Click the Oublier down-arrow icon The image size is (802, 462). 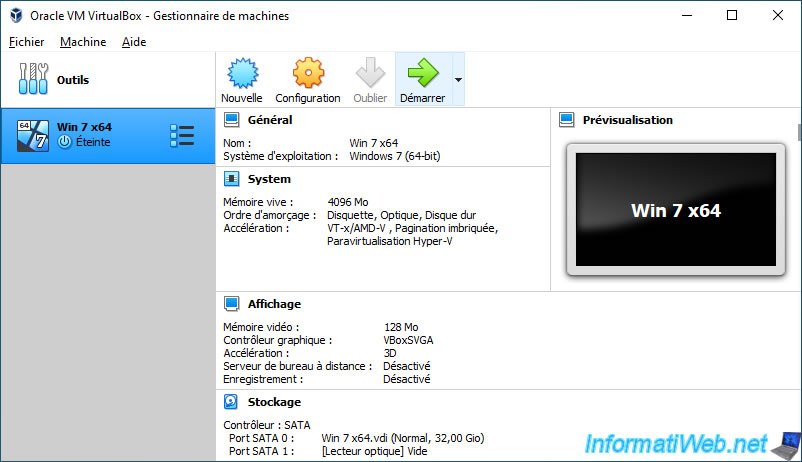pos(370,74)
